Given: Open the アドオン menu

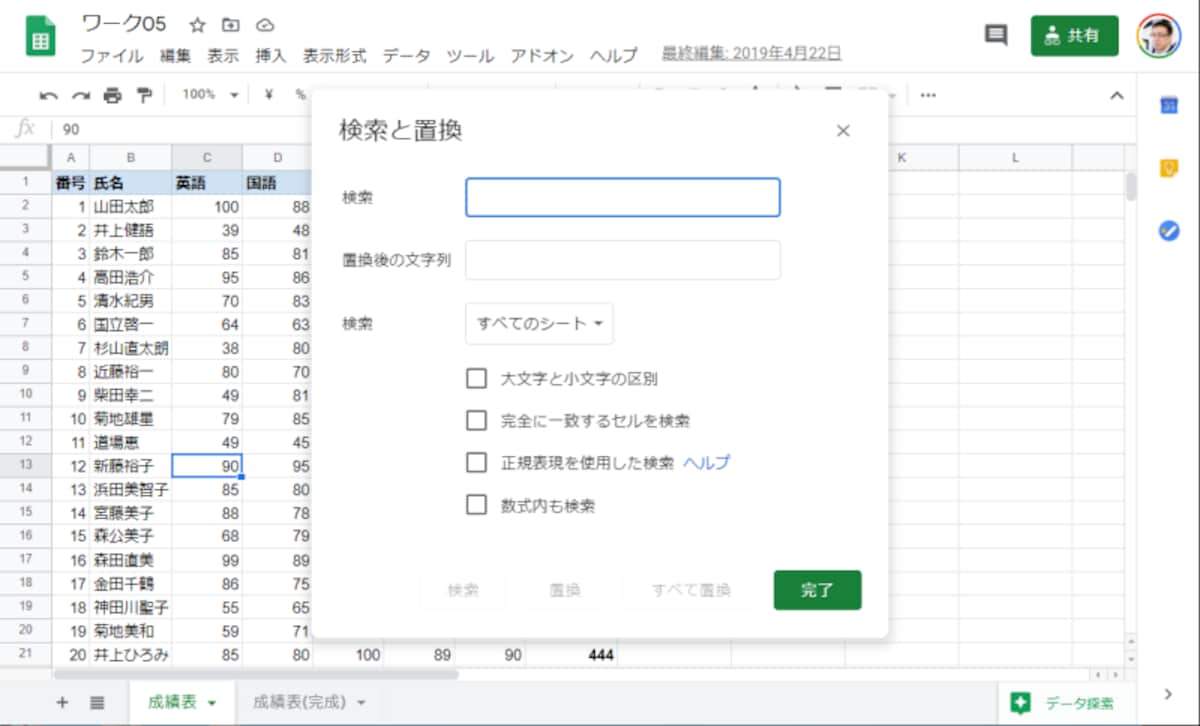Looking at the screenshot, I should (x=542, y=55).
